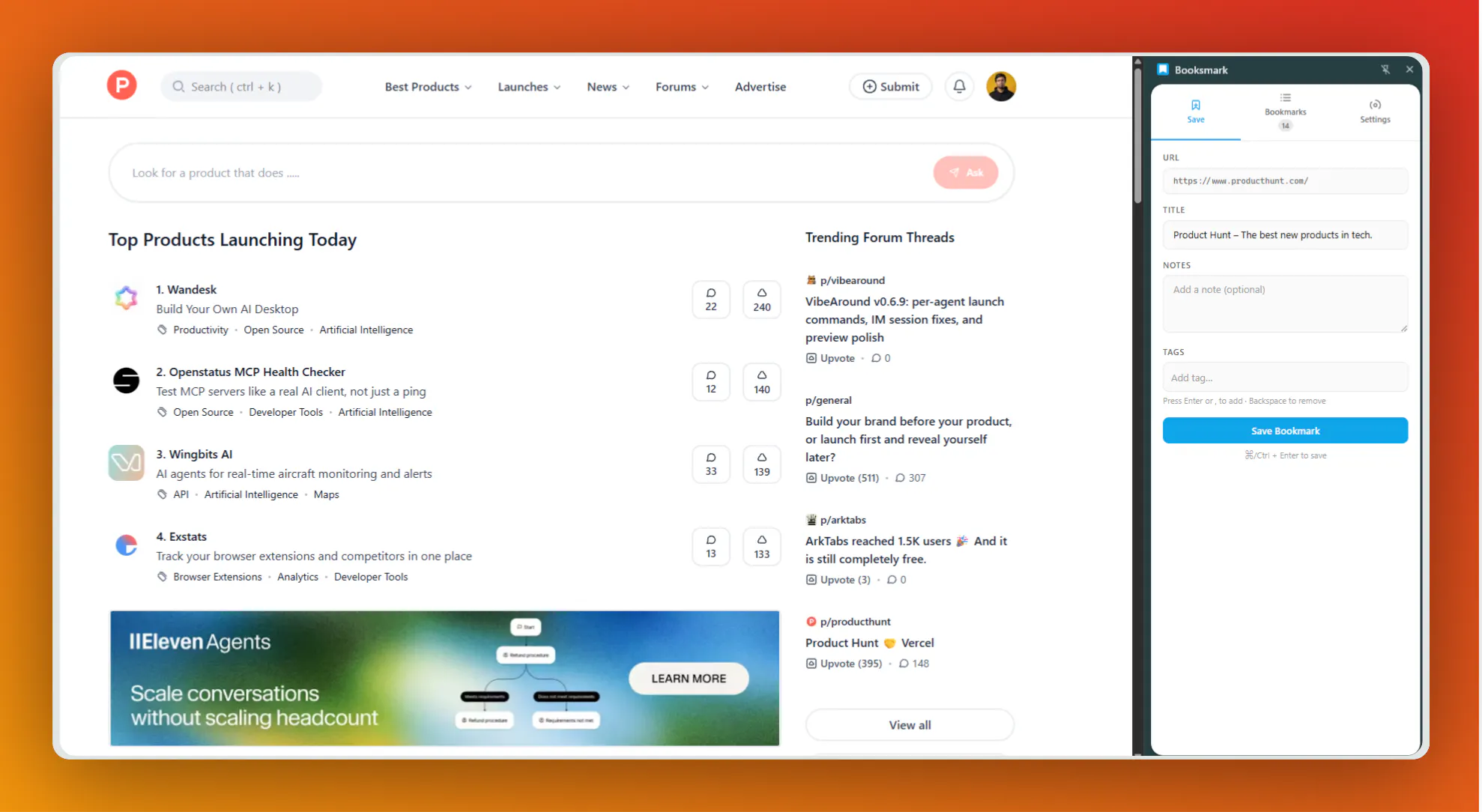Screen dimensions: 1482x812
Task: Switch to the Bookmarks tab
Action: tap(1286, 112)
